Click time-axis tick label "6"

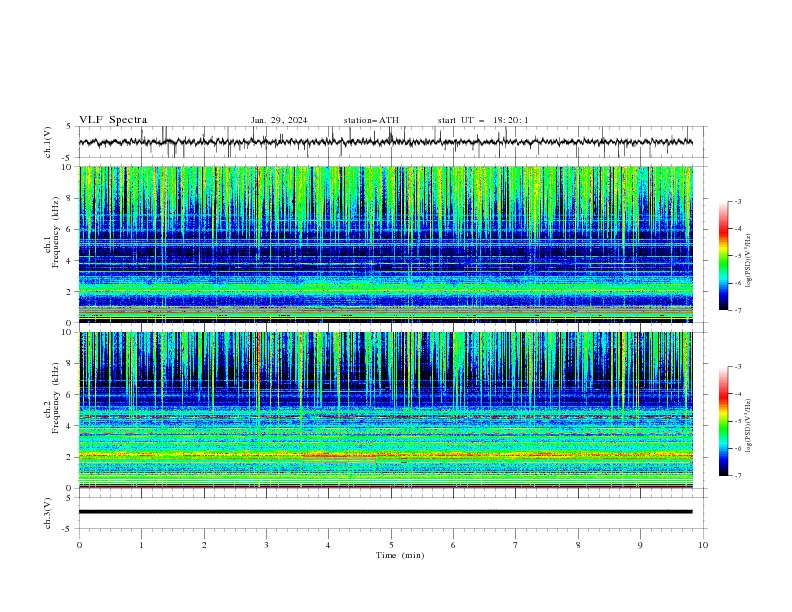(x=453, y=545)
